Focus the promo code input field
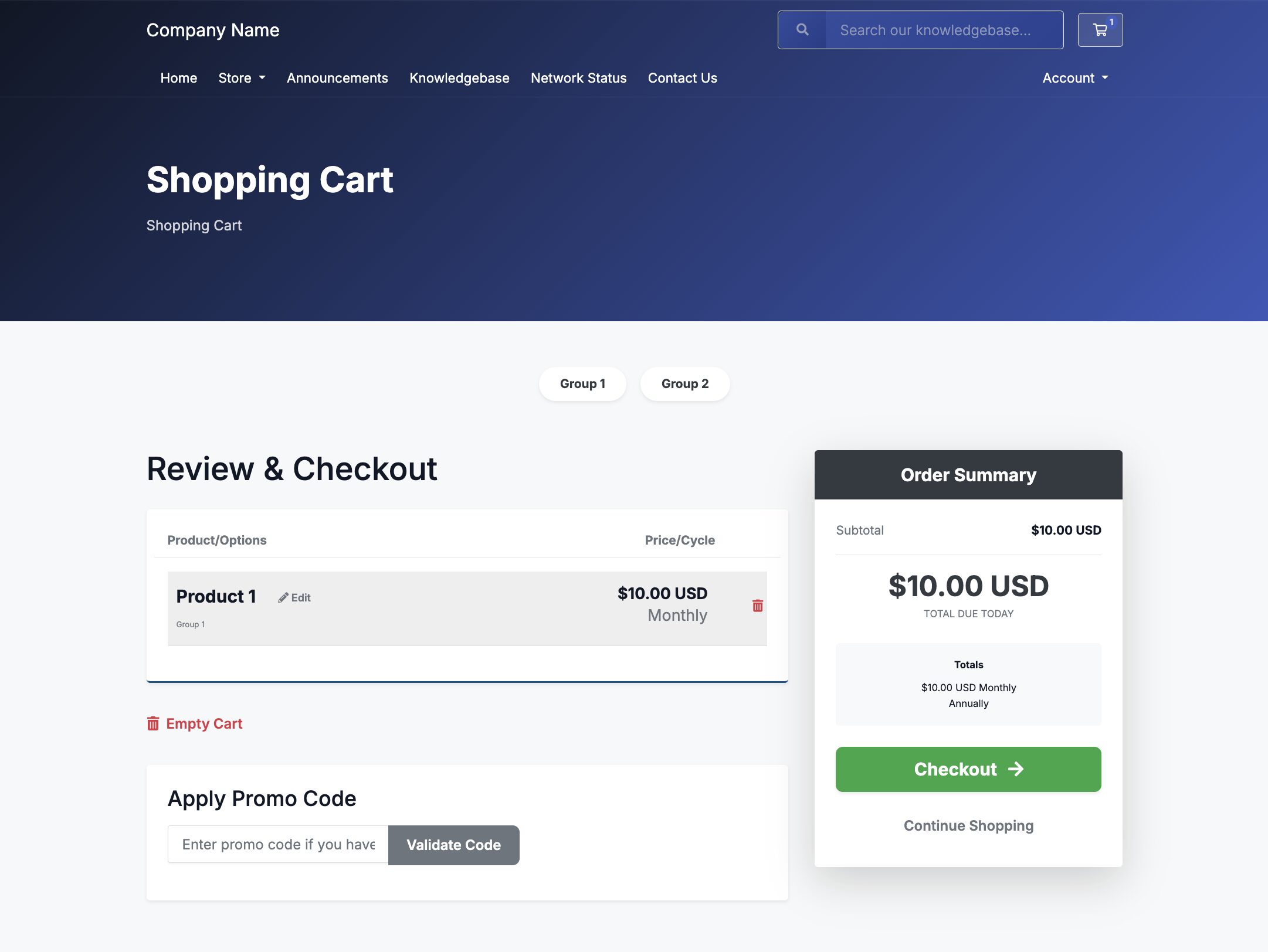 pyautogui.click(x=278, y=844)
